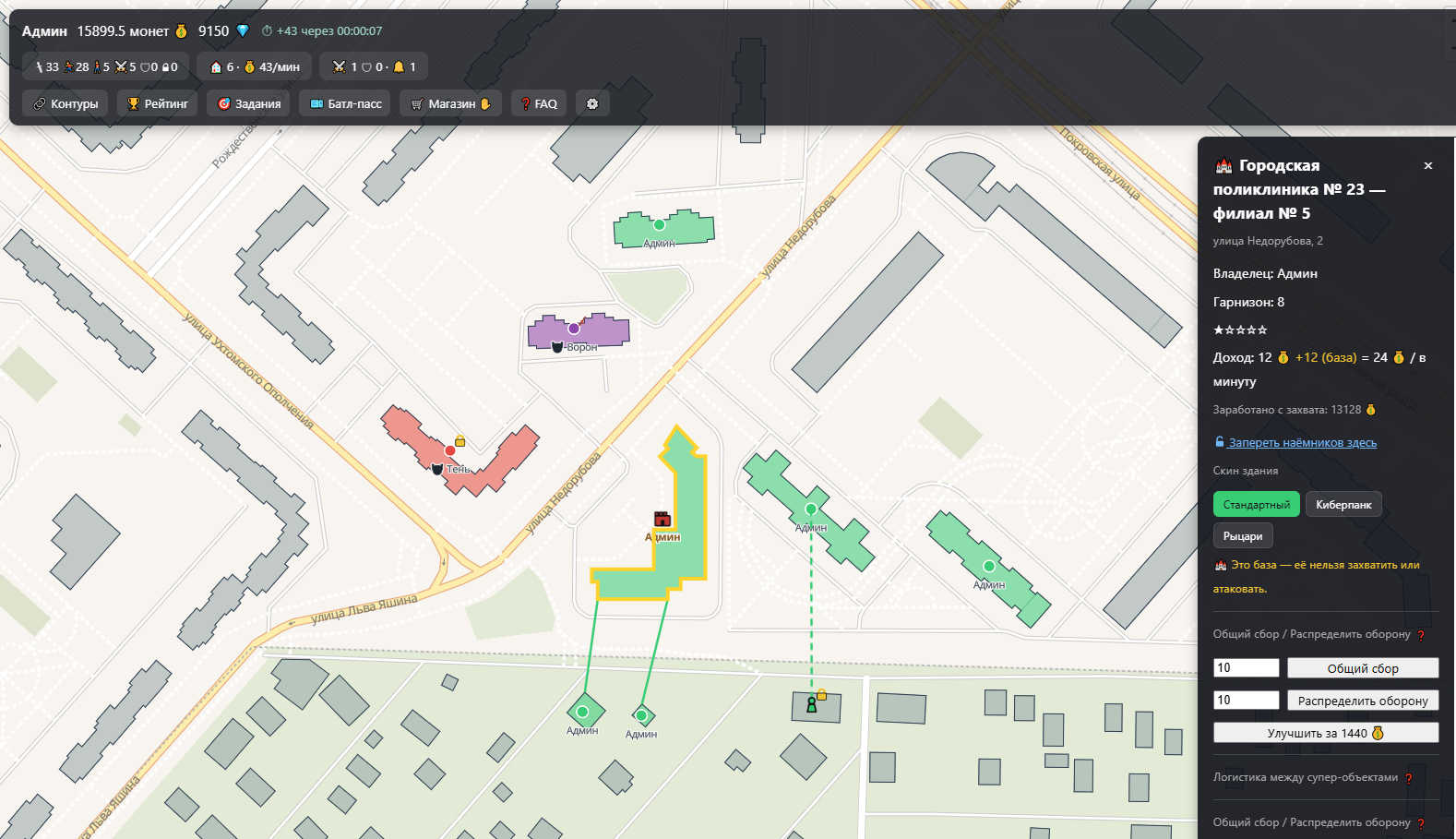The width and height of the screenshot is (1456, 839).
Task: Click the Общий сбор button
Action: coord(1363,668)
